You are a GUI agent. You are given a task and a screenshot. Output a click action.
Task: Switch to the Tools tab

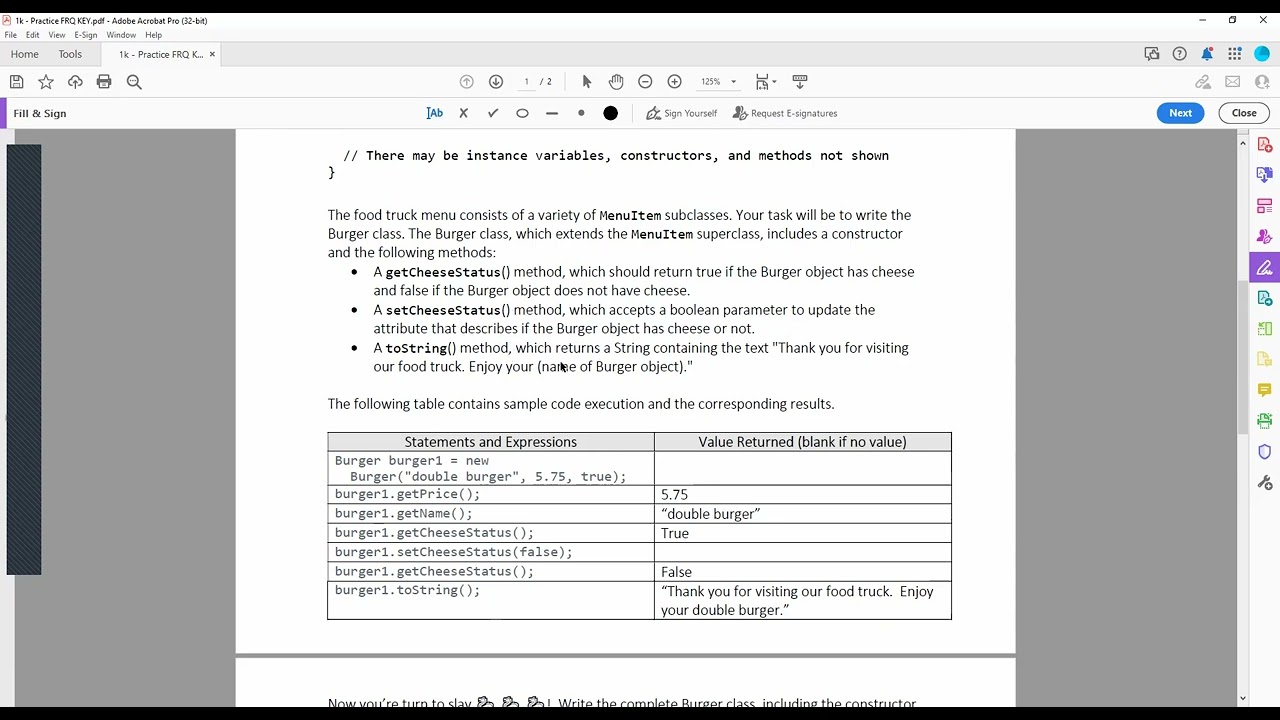coord(70,54)
